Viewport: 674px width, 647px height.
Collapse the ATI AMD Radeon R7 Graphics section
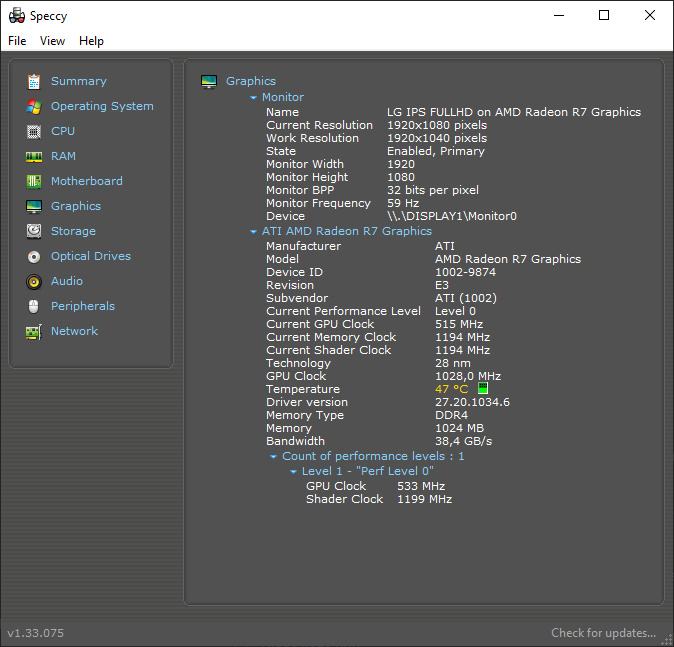(254, 232)
